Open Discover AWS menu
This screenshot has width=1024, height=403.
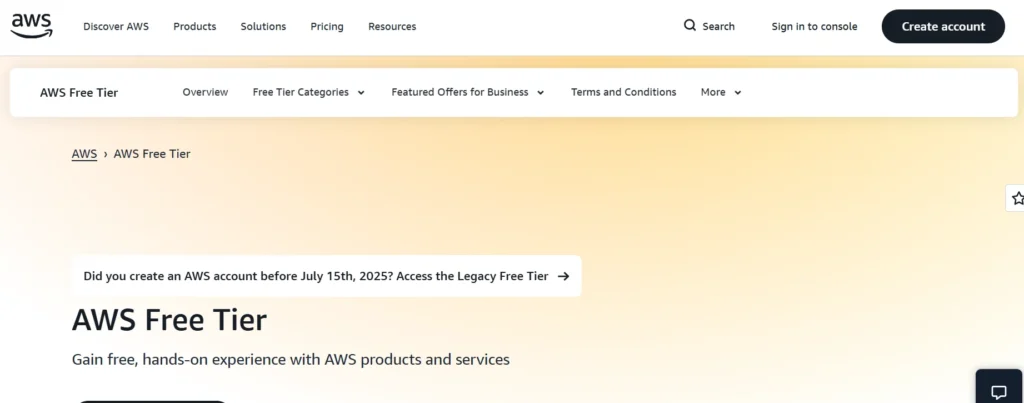[x=116, y=27]
